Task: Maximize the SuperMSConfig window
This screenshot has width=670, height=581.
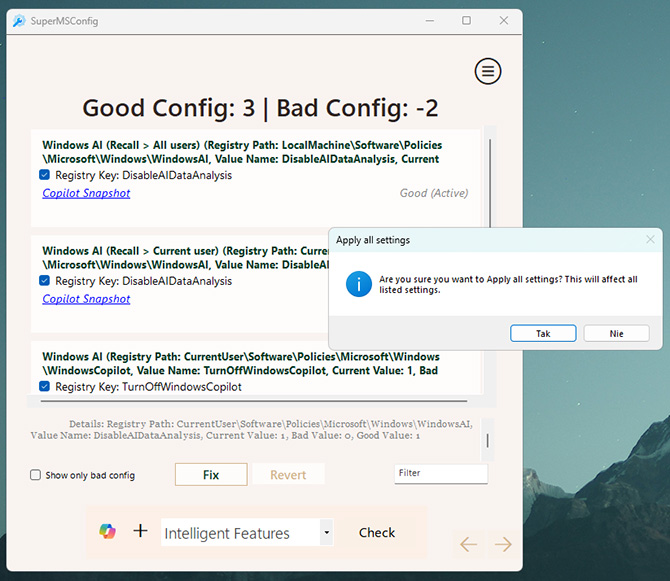Action: point(466,21)
